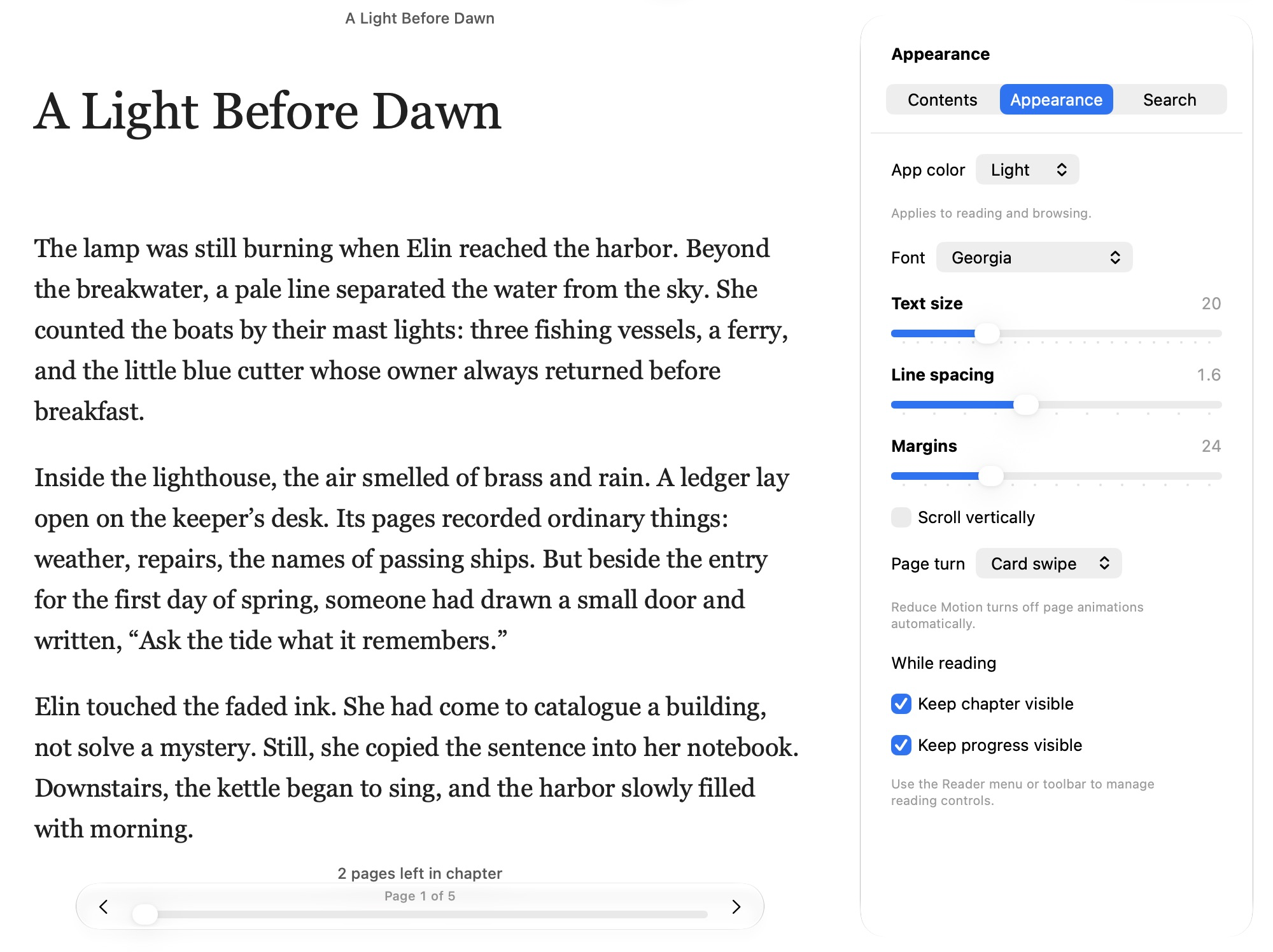The height and width of the screenshot is (952, 1273).
Task: Switch to the Search tab
Action: coord(1169,100)
